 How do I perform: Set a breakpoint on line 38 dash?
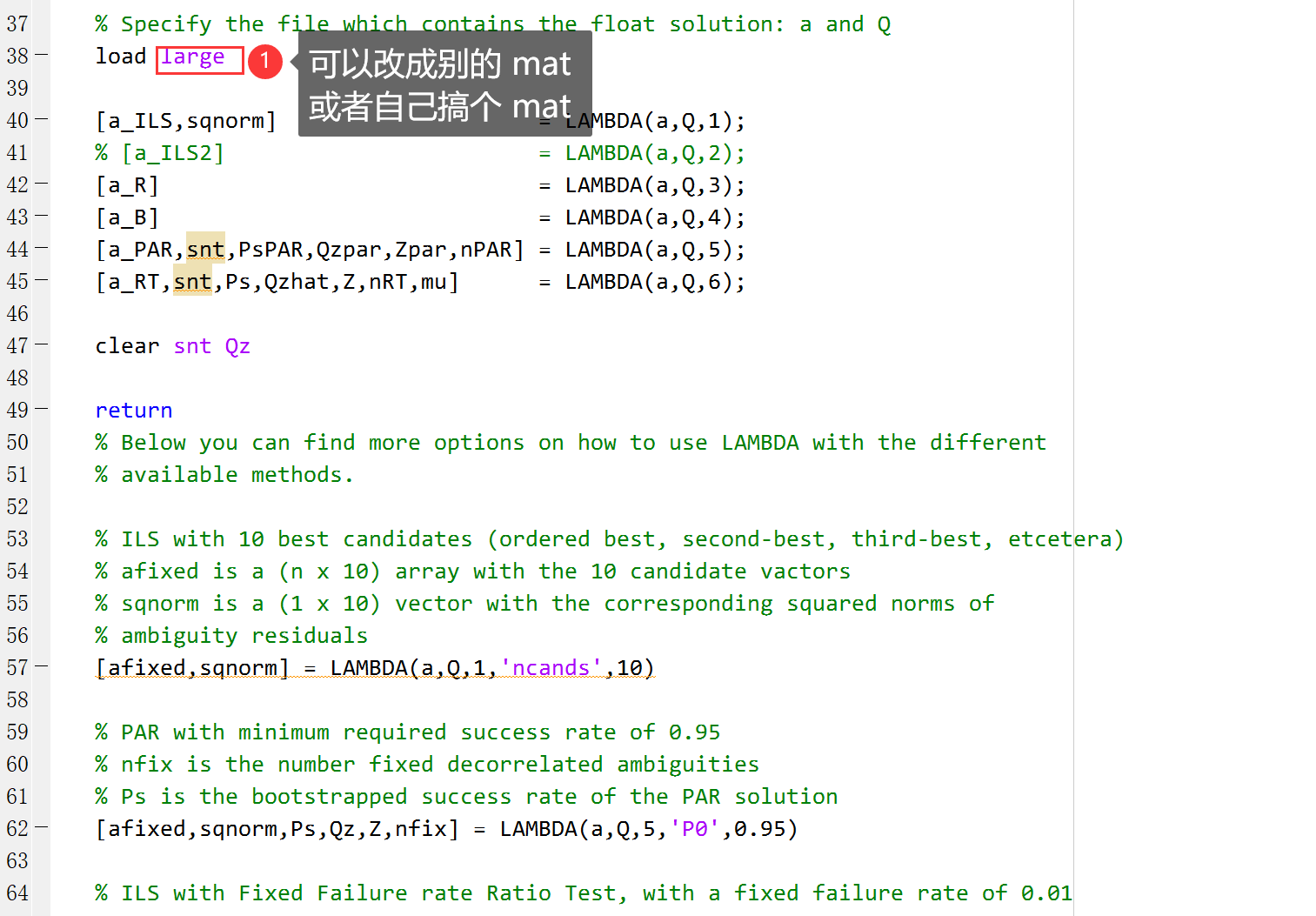[41, 56]
